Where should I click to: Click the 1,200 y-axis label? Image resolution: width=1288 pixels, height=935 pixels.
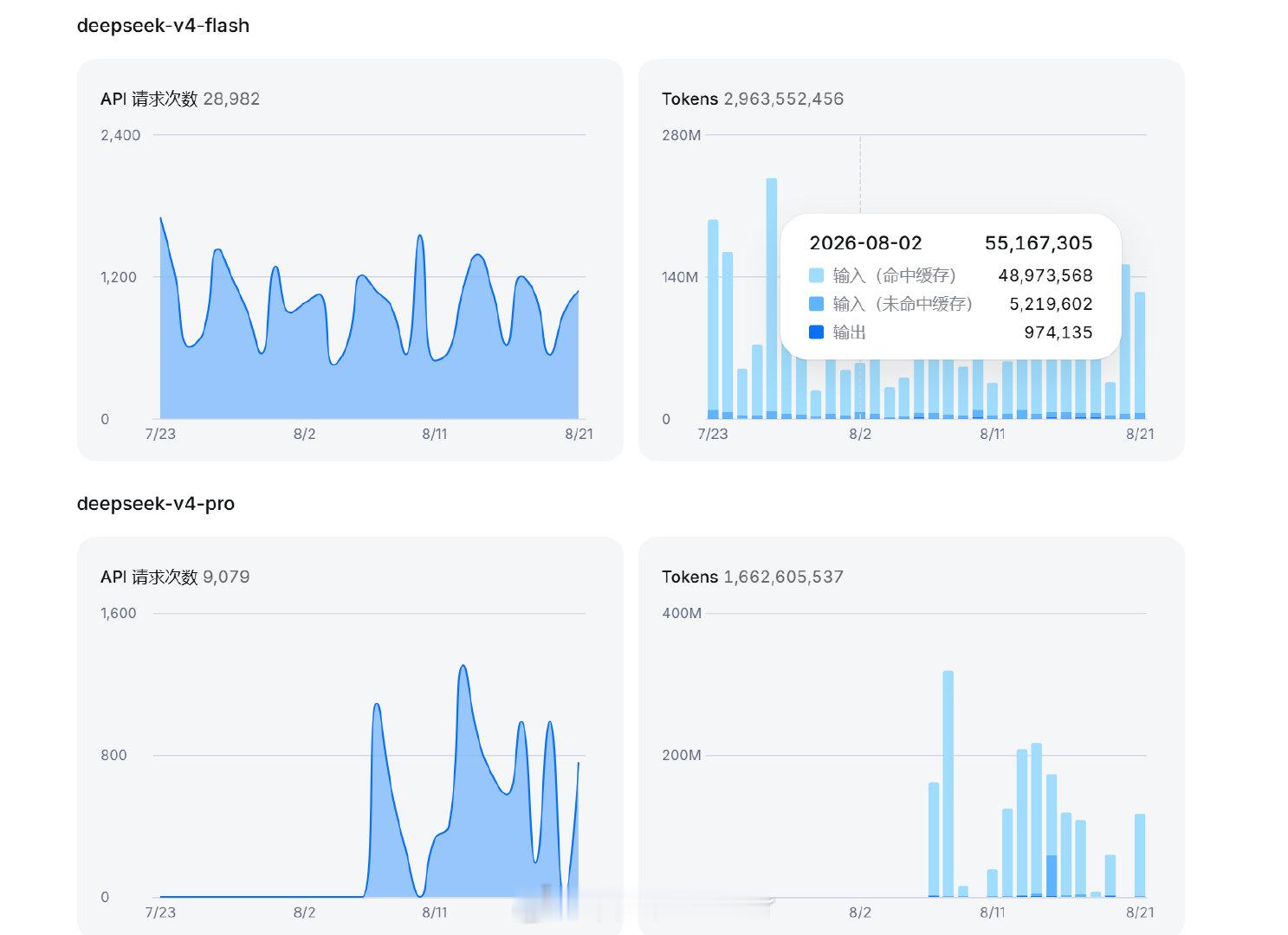(x=119, y=277)
